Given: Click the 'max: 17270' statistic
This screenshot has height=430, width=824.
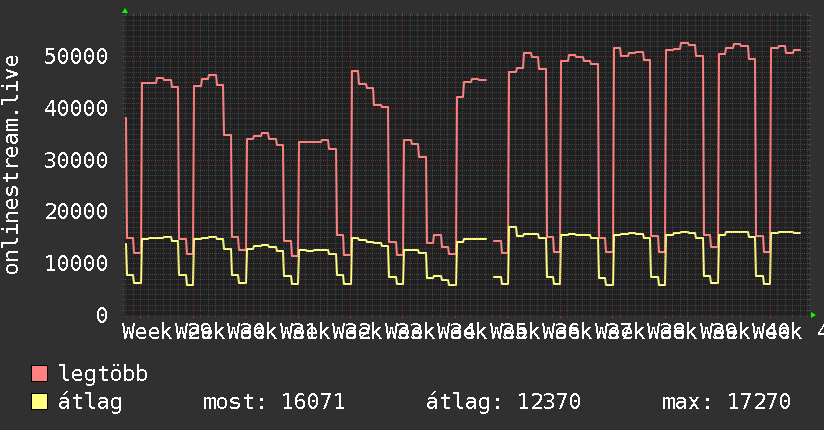Looking at the screenshot, I should [726, 402].
